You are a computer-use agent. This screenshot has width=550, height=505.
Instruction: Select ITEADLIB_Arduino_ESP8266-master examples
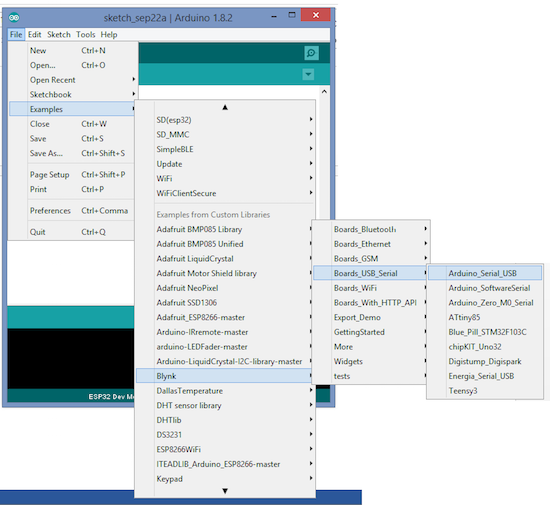click(225, 464)
